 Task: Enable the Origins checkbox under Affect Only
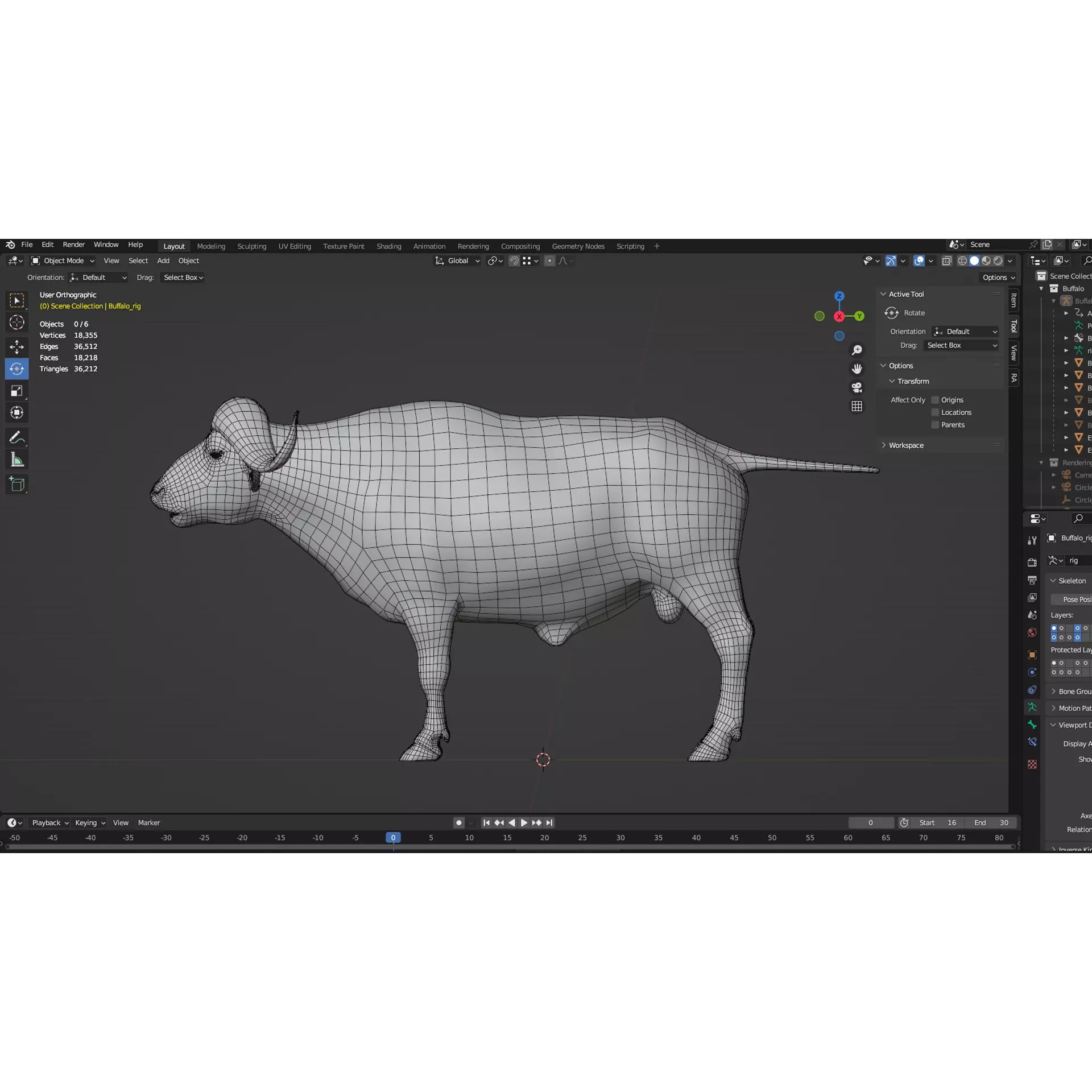(935, 400)
